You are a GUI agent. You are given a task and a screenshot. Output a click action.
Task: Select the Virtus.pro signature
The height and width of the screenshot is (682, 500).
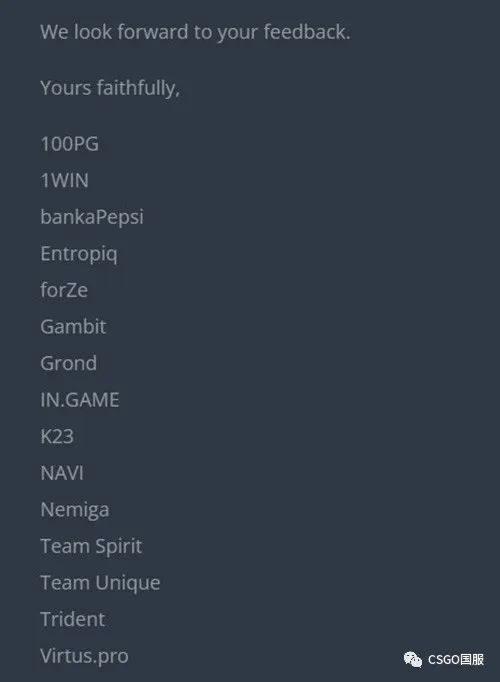[84, 656]
